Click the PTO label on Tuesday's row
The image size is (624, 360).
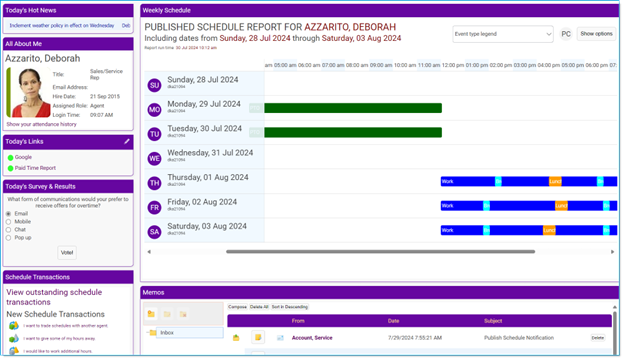(x=256, y=132)
